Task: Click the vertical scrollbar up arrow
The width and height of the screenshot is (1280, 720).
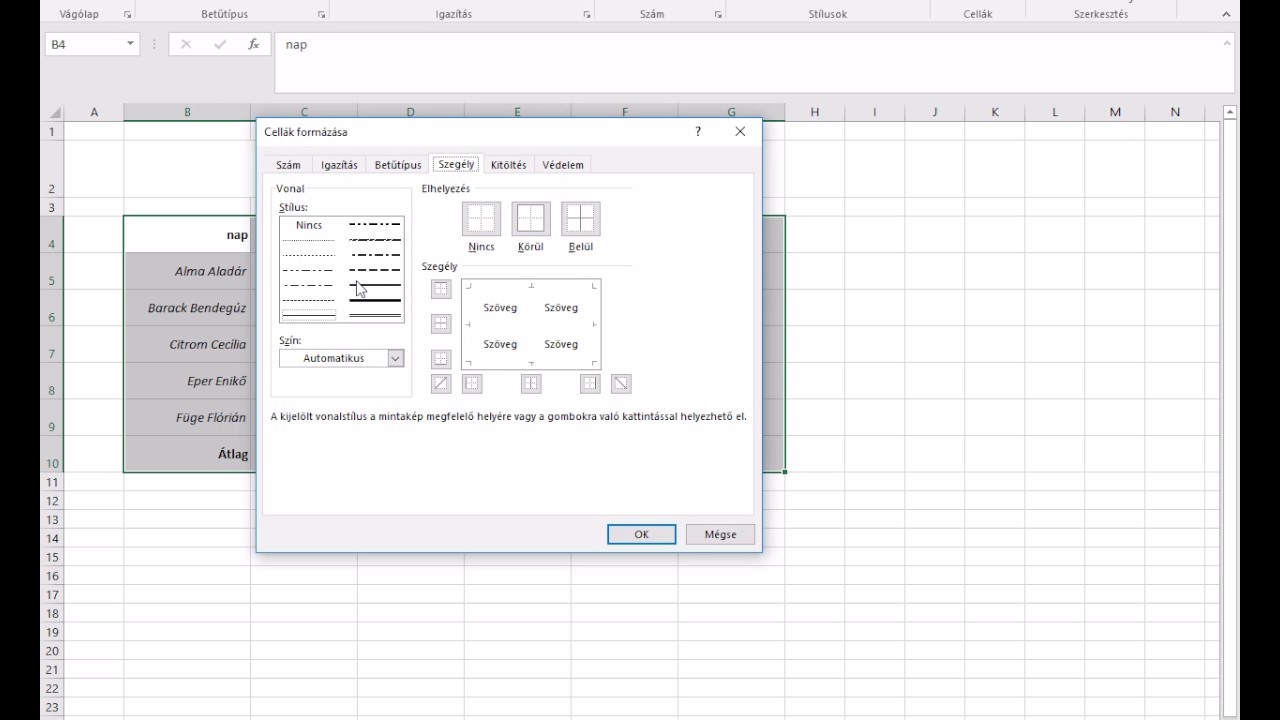Action: tap(1230, 112)
